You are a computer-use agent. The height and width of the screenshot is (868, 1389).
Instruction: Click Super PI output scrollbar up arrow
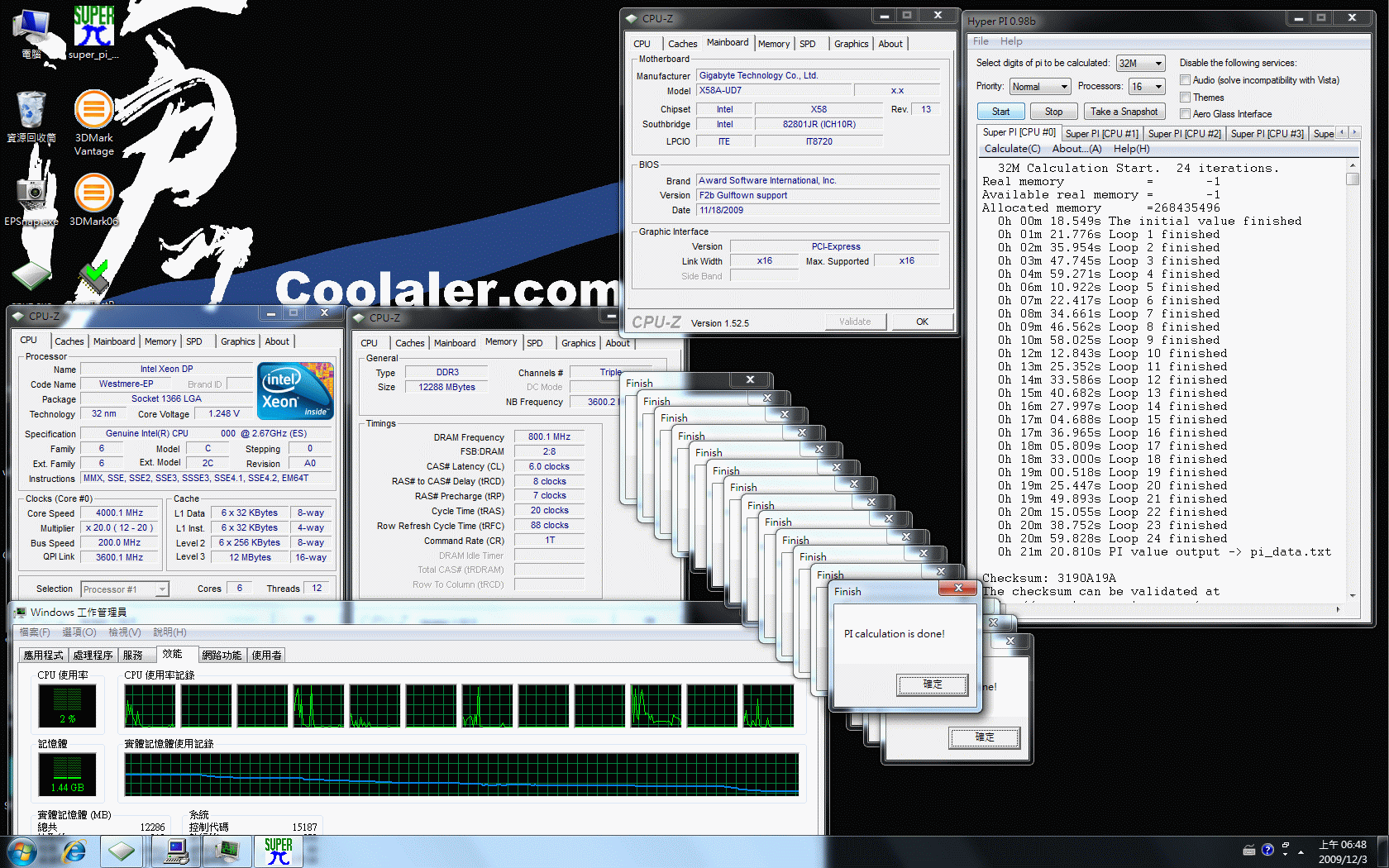(1353, 165)
